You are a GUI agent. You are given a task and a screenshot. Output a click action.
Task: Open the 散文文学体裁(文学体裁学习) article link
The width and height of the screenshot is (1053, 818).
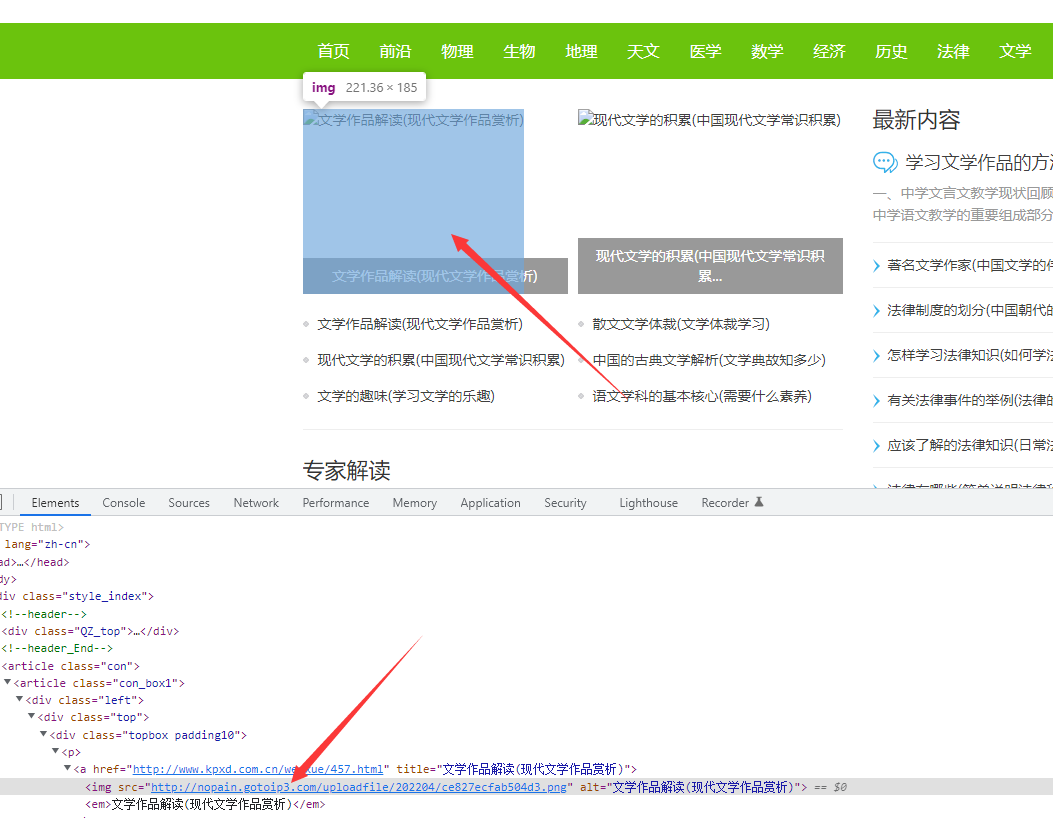(x=681, y=324)
